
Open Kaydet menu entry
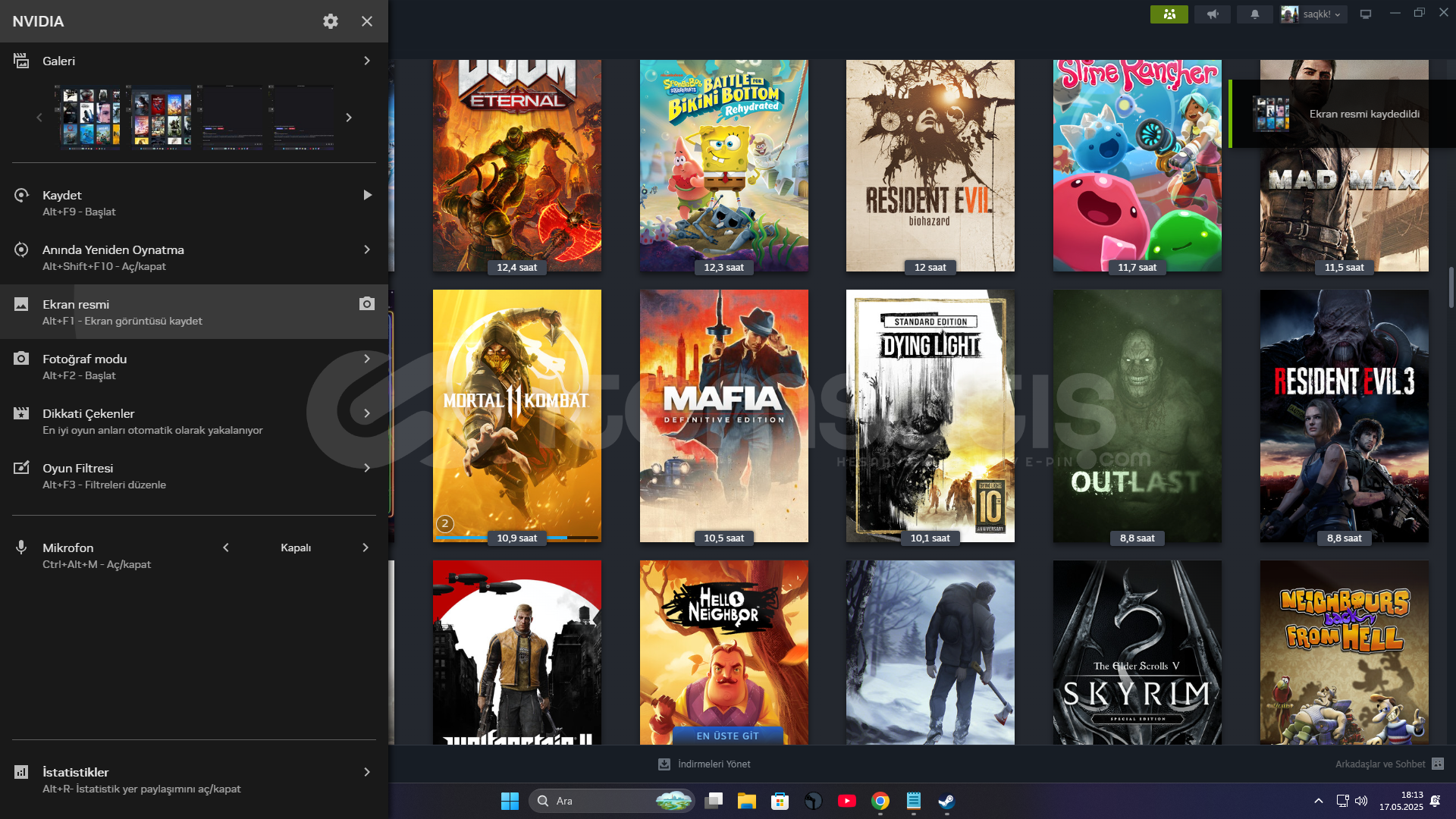[194, 202]
